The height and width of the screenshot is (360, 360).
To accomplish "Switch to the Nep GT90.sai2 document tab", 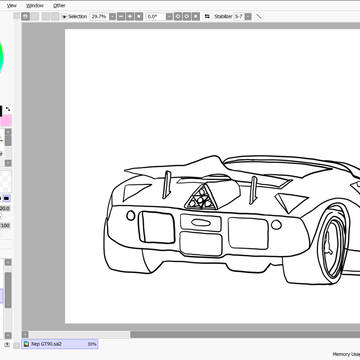I will (60, 344).
